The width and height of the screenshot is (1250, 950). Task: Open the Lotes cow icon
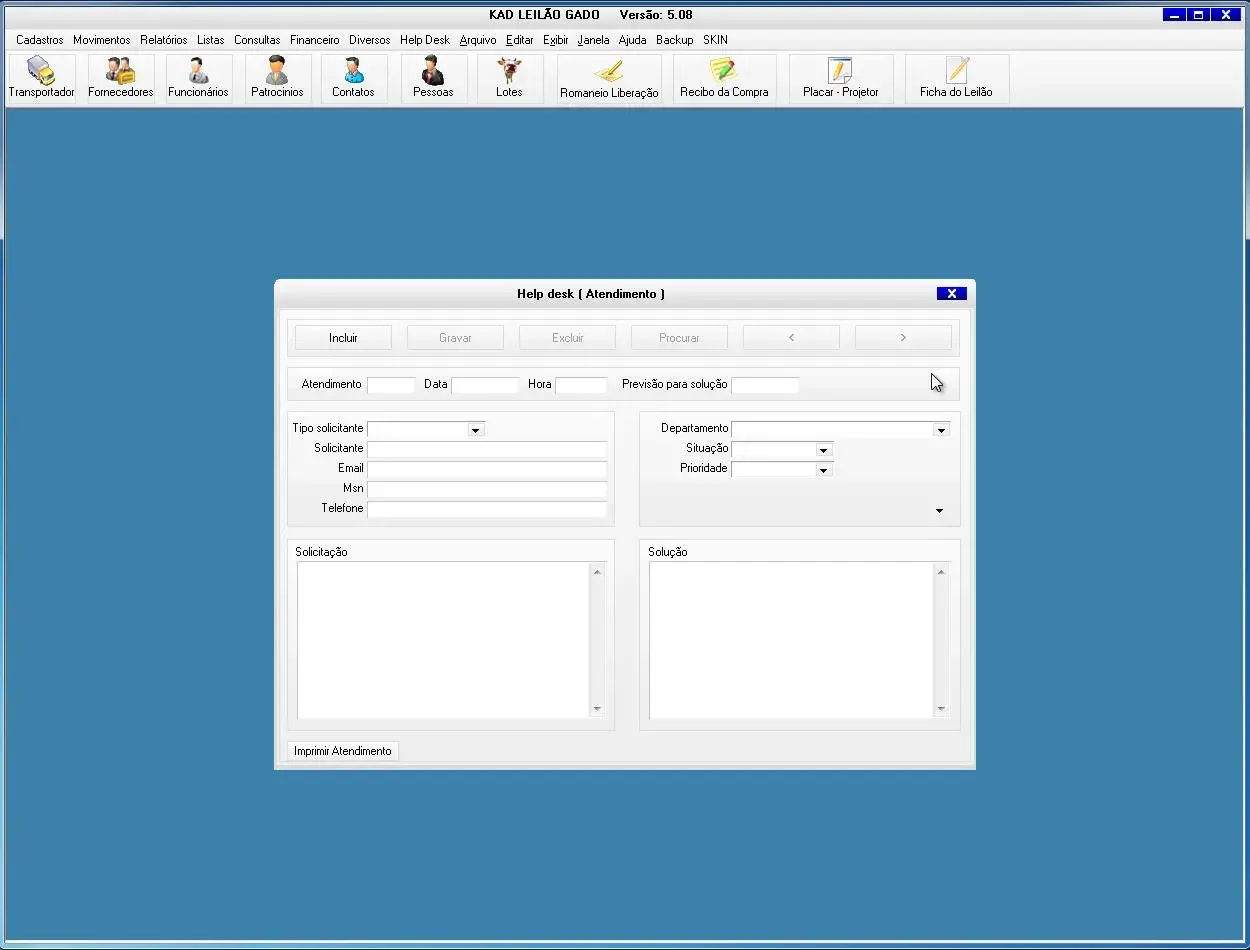pyautogui.click(x=509, y=79)
